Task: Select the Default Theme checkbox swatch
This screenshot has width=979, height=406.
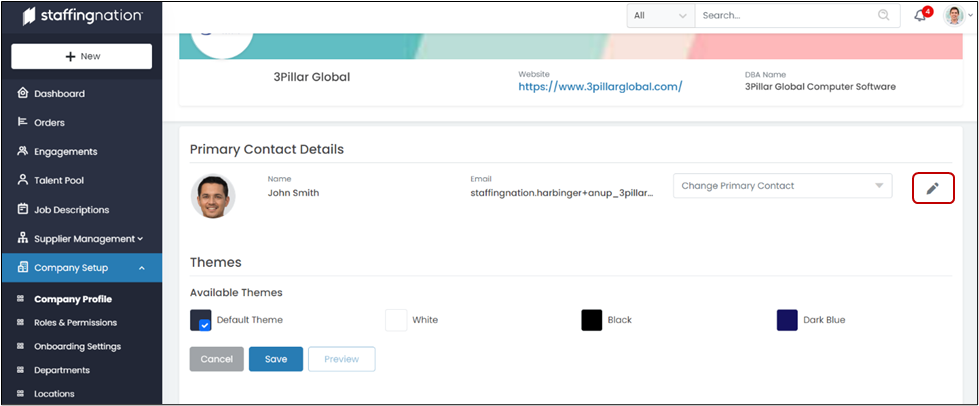Action: click(x=200, y=320)
